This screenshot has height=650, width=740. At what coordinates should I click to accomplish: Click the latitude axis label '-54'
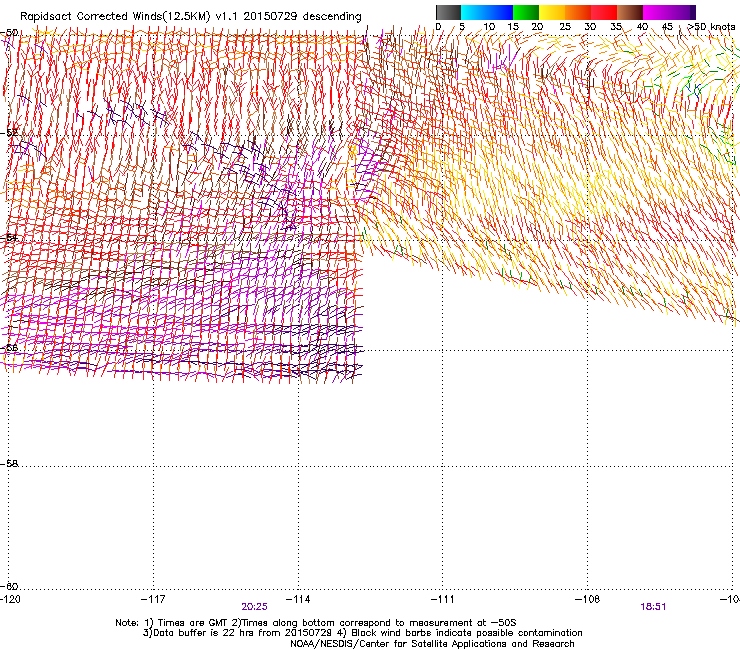[x=9, y=237]
